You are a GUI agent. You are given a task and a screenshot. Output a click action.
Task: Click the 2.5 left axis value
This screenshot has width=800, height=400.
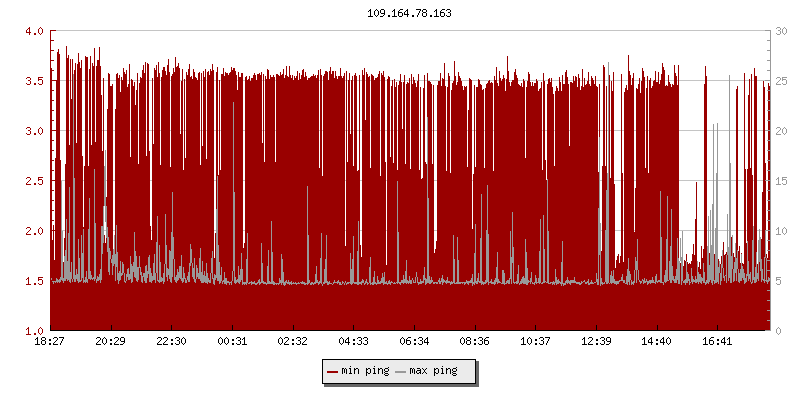click(x=34, y=181)
